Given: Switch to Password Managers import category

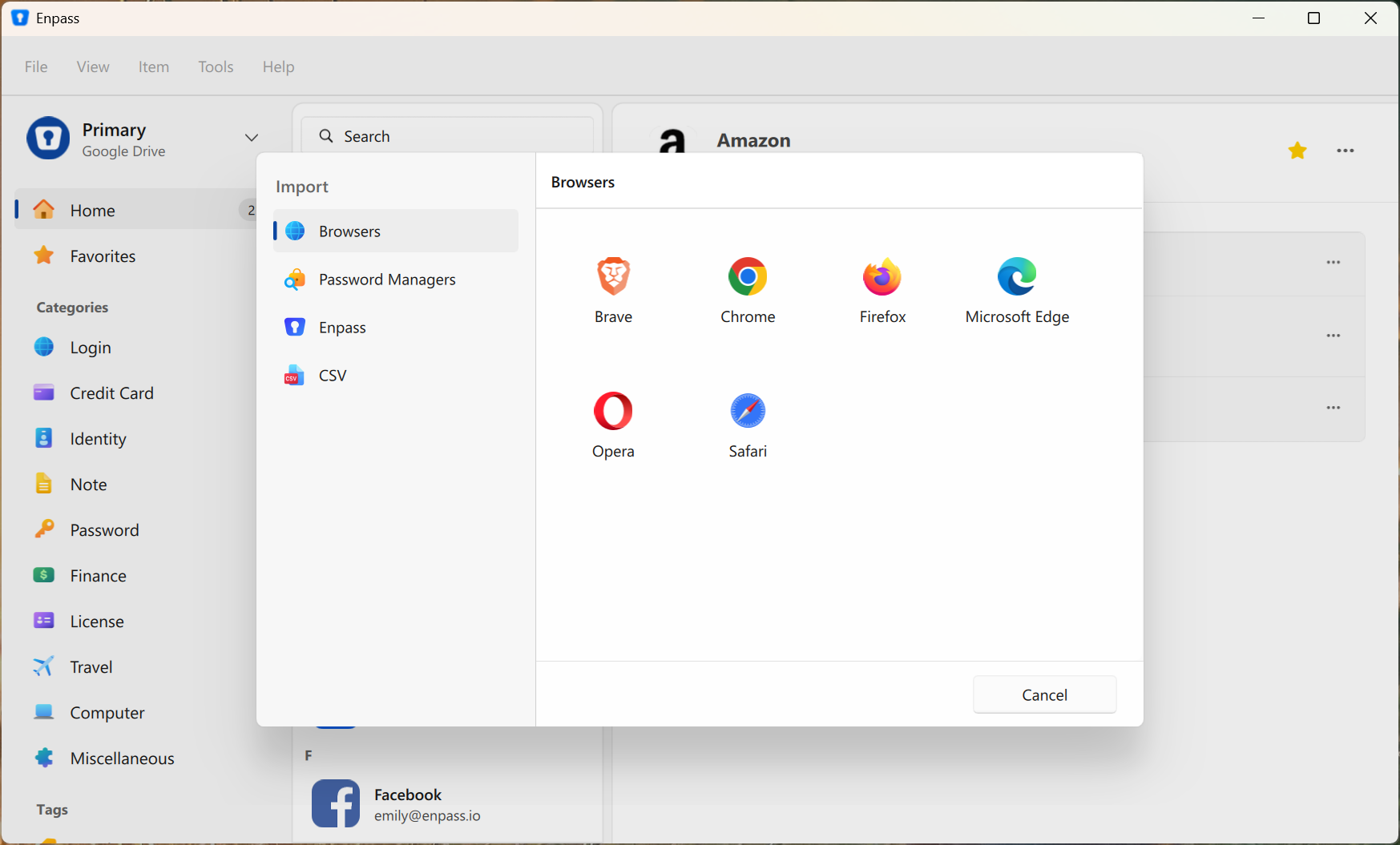Looking at the screenshot, I should click(x=396, y=279).
